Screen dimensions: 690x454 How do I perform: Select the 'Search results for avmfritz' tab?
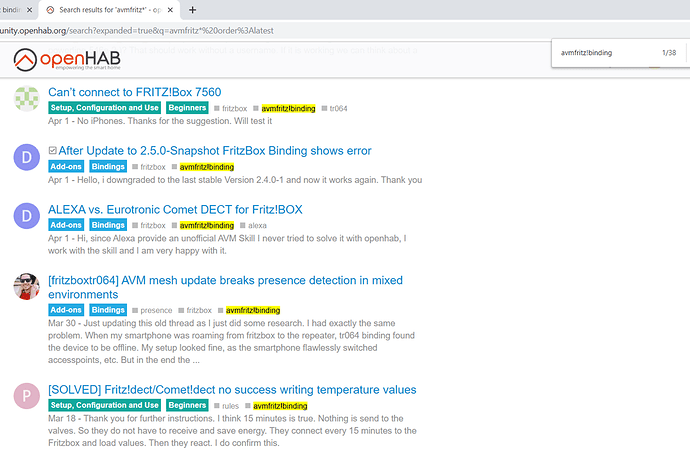110,10
